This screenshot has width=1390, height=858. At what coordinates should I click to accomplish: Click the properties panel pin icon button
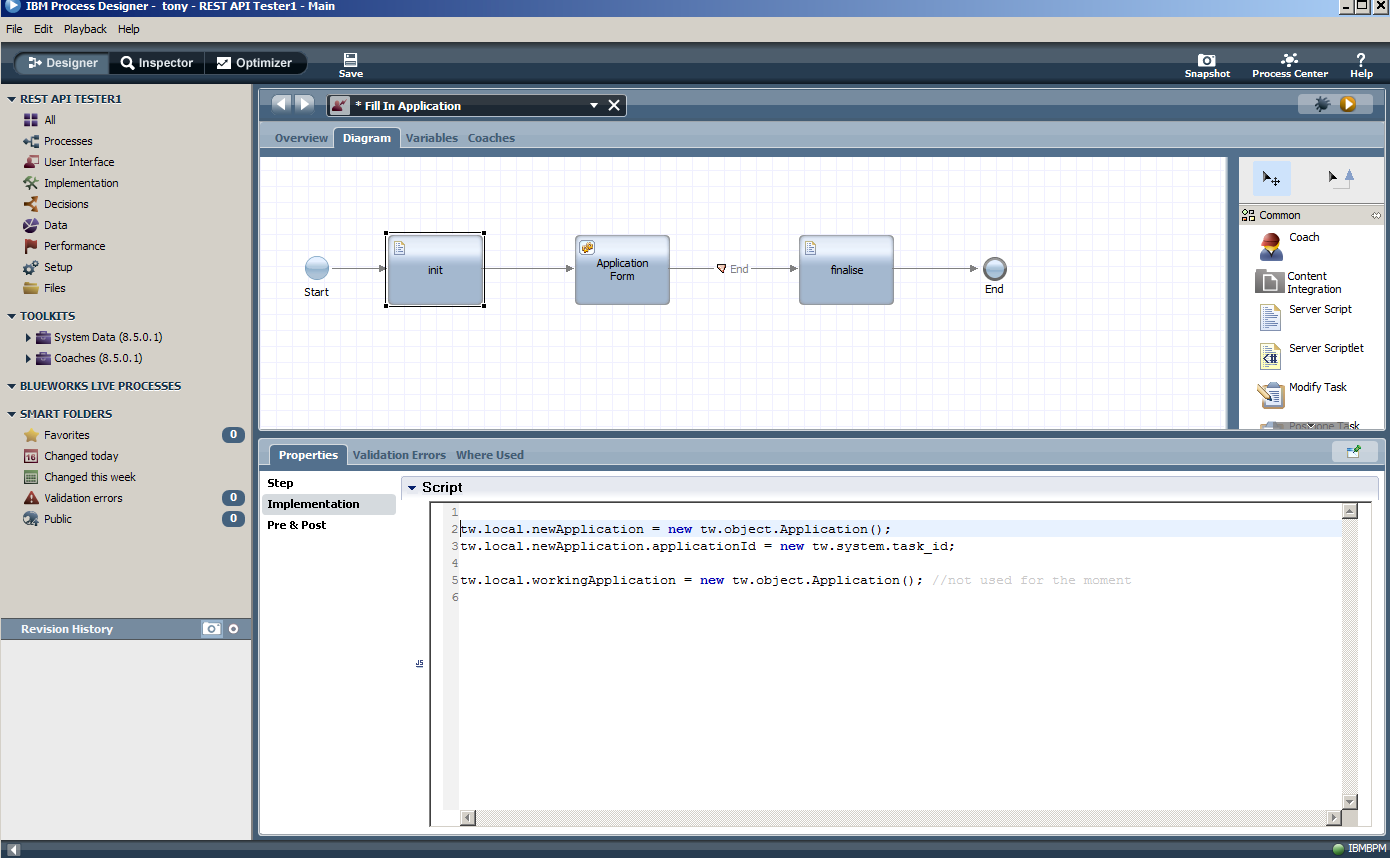coord(1354,451)
